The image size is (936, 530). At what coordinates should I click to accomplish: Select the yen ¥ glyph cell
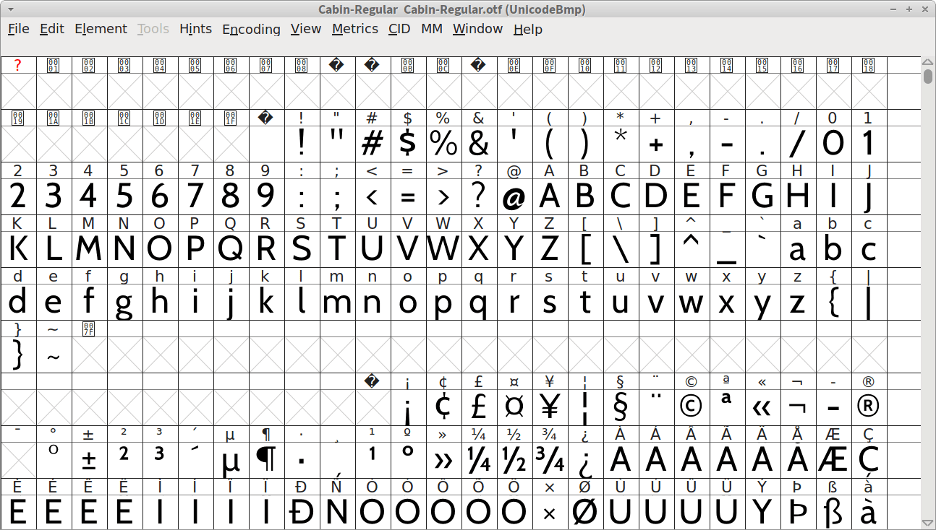pyautogui.click(x=549, y=407)
